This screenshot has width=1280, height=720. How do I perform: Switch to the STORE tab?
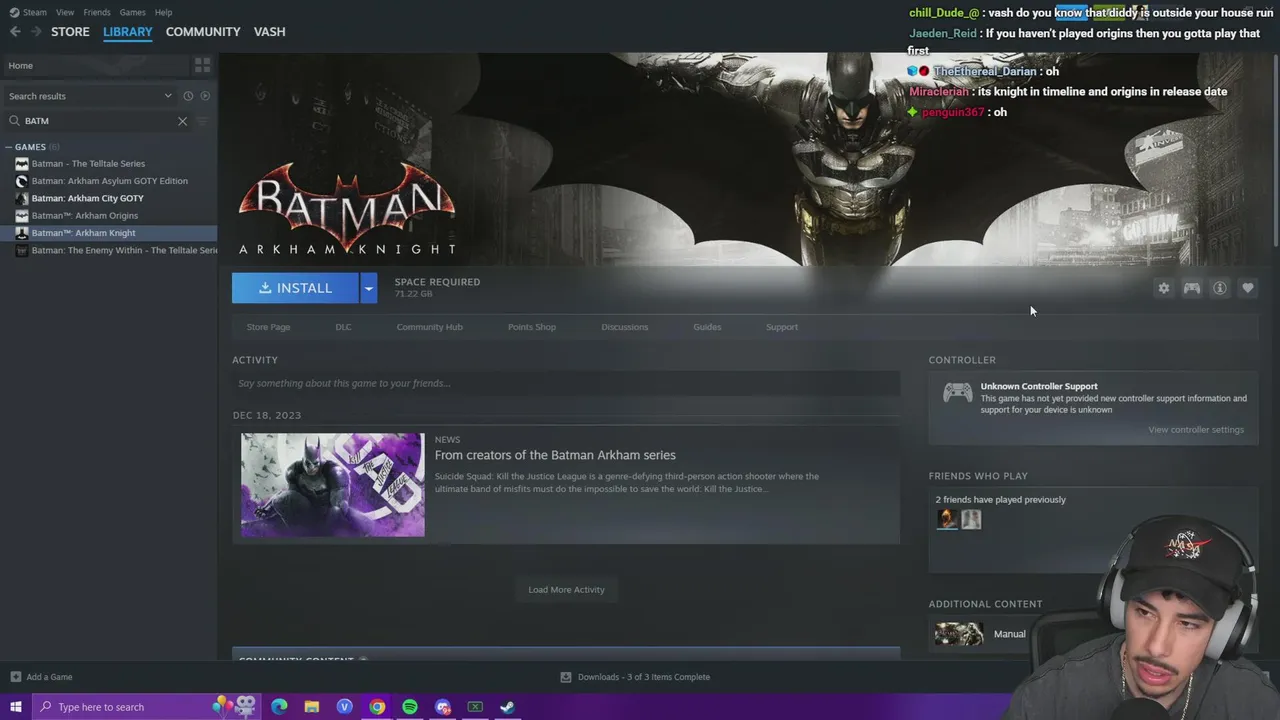70,32
